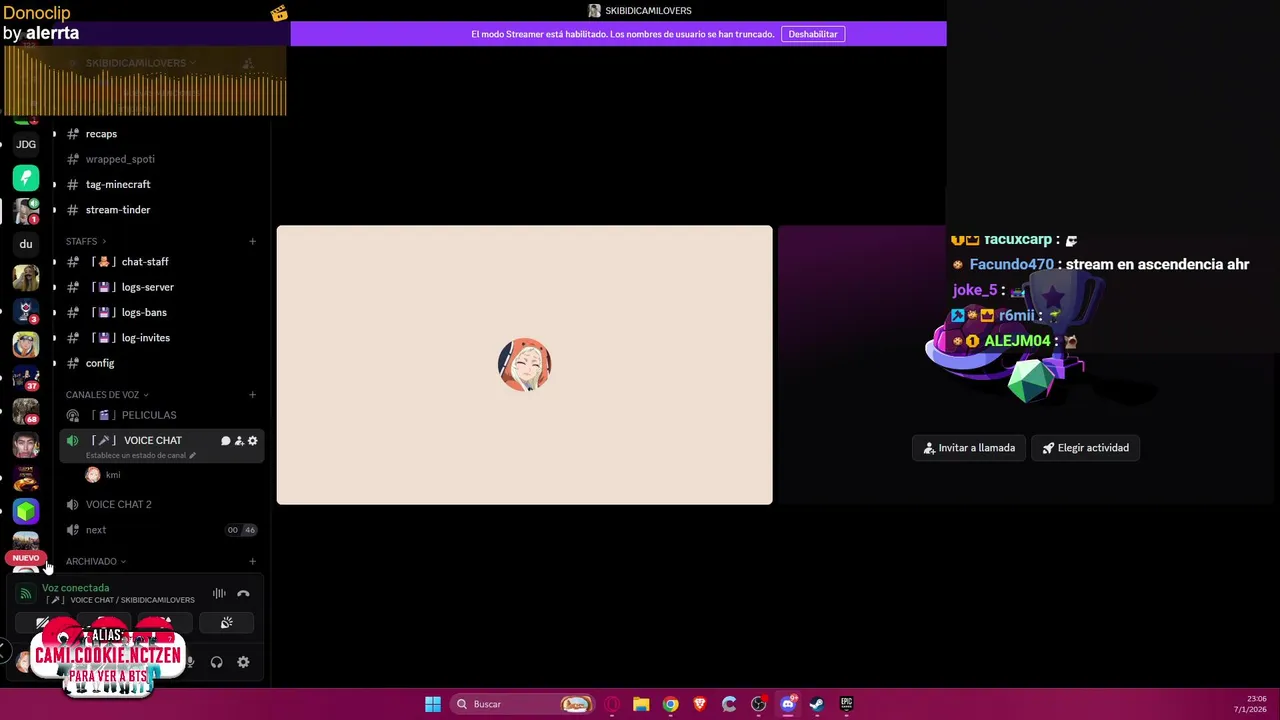Click the green voice connection signal icon

click(x=26, y=593)
